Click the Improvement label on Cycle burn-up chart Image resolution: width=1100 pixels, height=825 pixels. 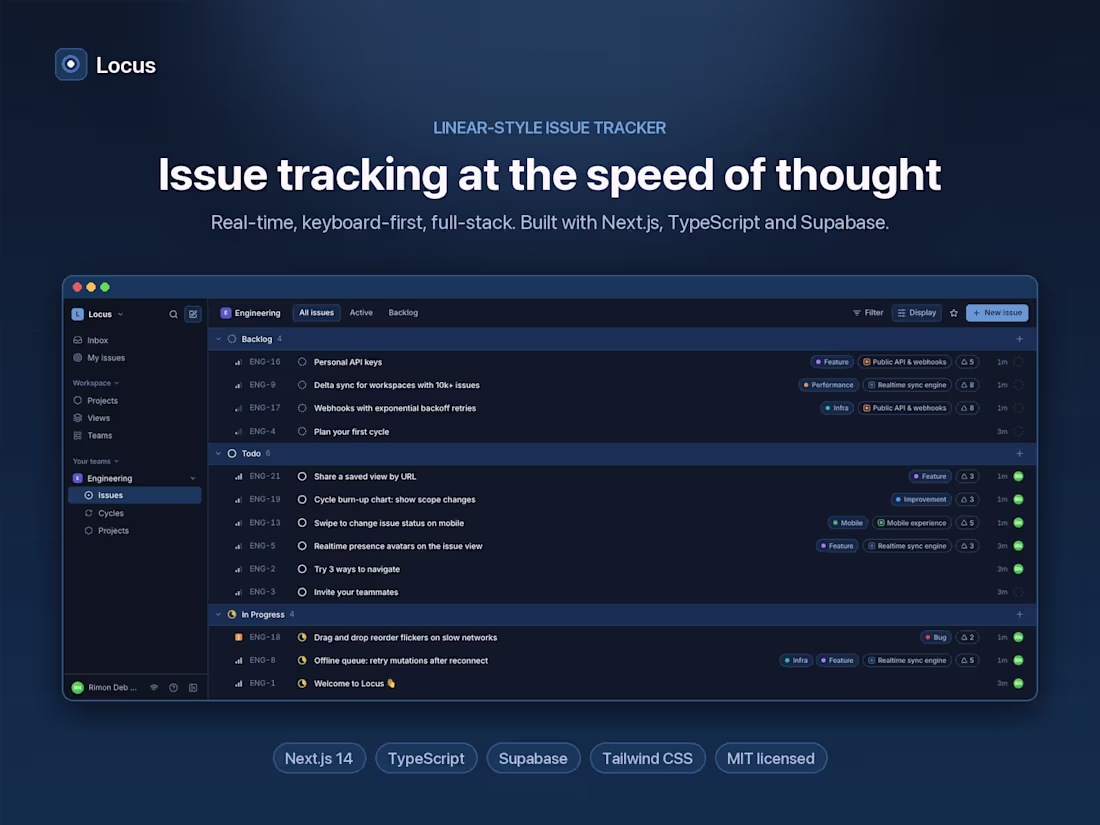[920, 499]
